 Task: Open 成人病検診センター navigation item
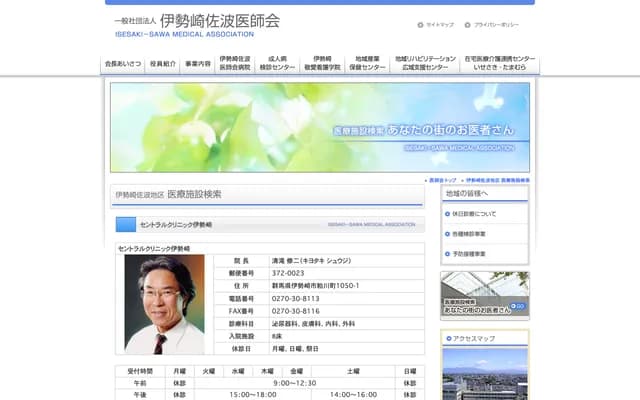pyautogui.click(x=278, y=63)
